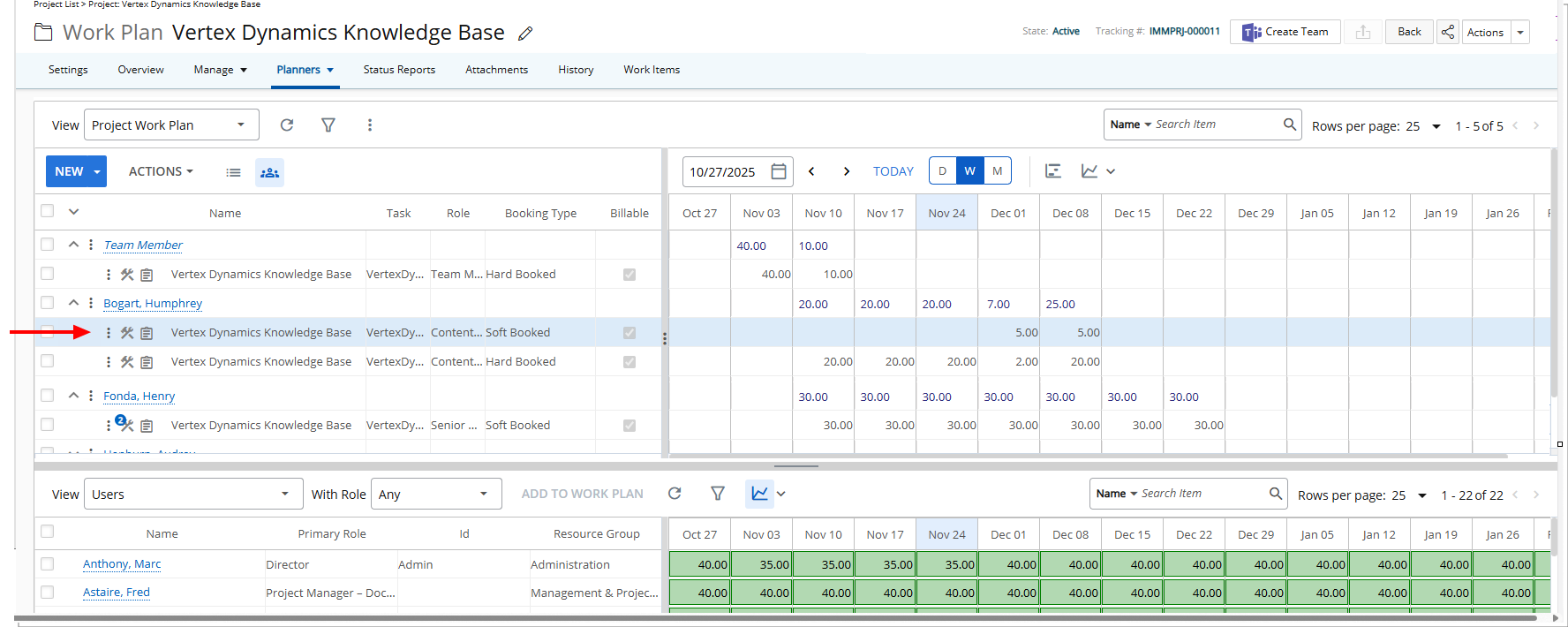Go to the previous time period arrow
The image size is (1568, 627).
pos(811,171)
